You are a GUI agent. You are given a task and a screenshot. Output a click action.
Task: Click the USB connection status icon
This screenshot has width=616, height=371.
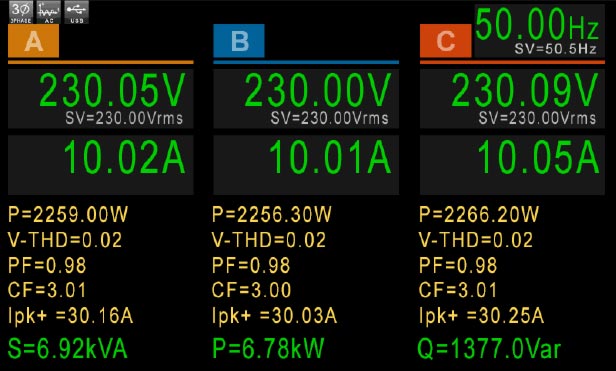77,12
